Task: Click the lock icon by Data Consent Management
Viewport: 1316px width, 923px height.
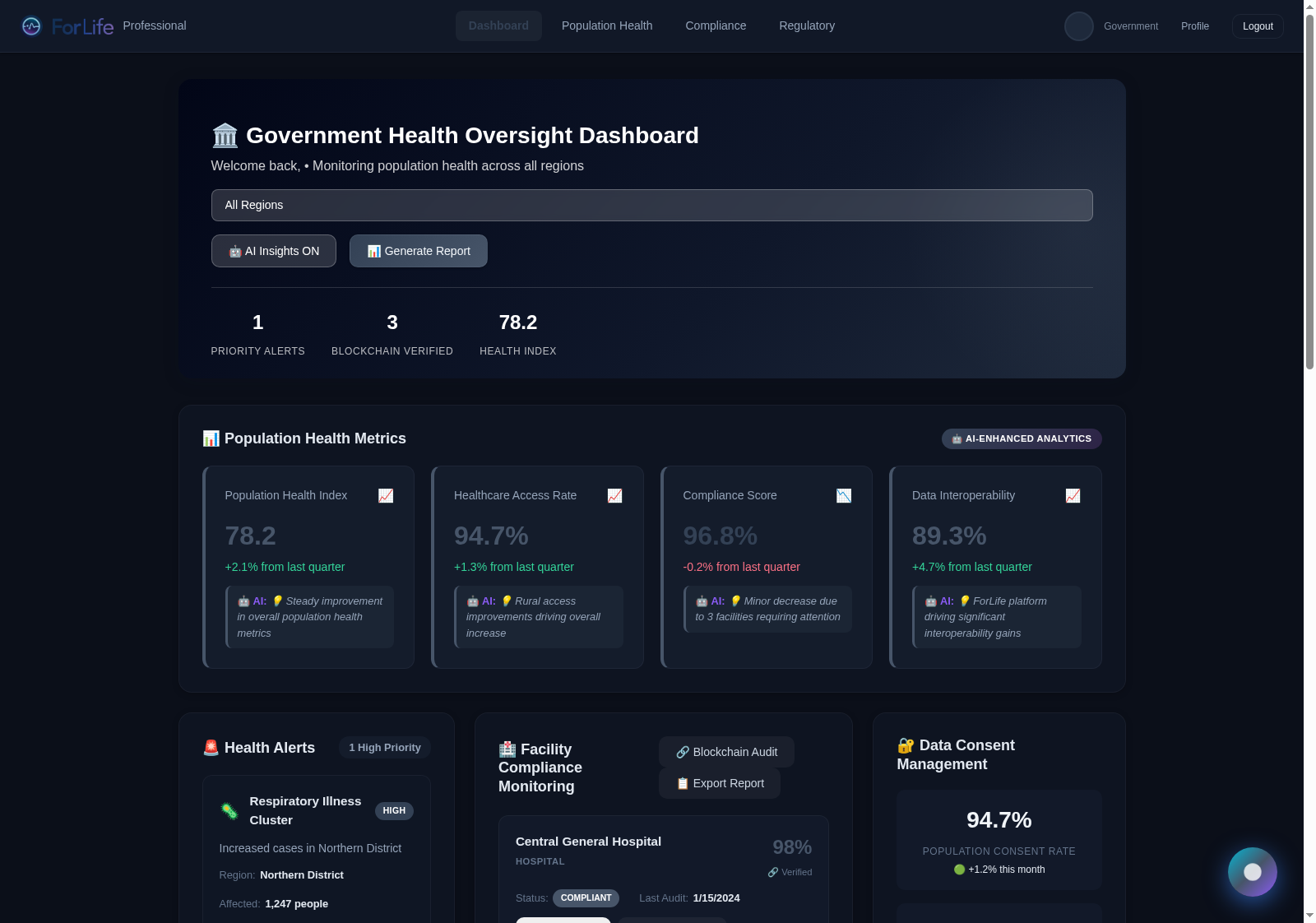Action: coord(906,745)
